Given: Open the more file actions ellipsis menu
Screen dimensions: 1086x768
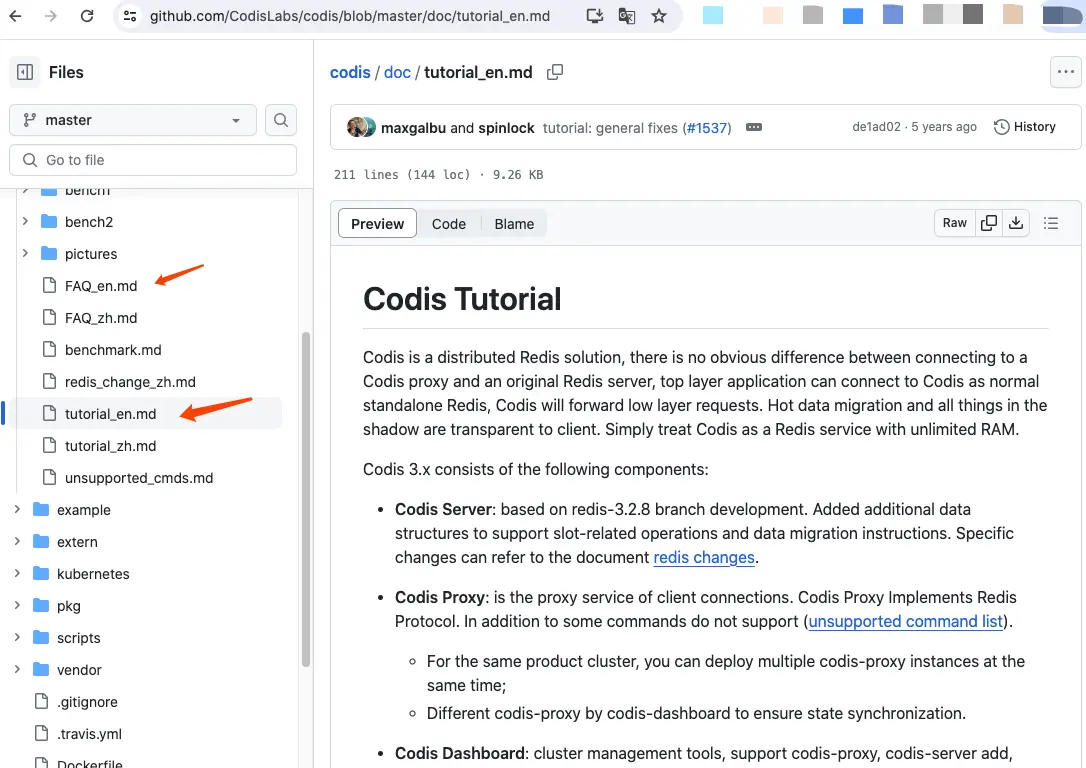Looking at the screenshot, I should point(1066,72).
